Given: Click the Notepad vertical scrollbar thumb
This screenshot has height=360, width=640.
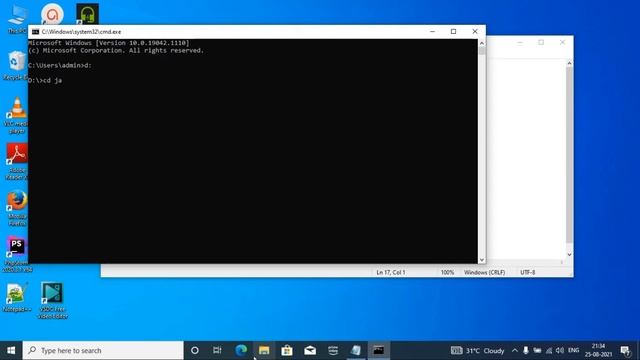Looking at the screenshot, I should [569, 155].
